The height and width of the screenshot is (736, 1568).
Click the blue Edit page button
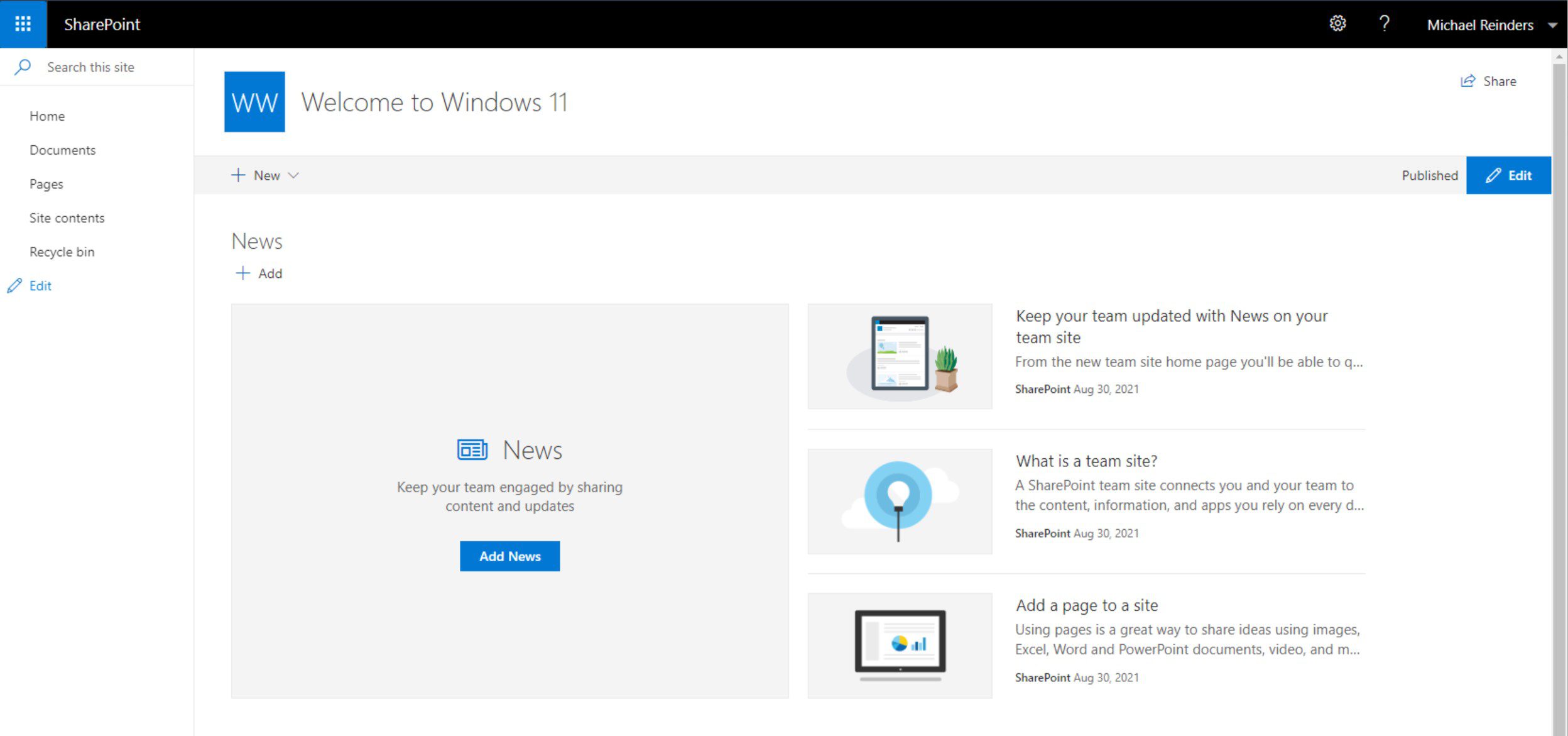[1508, 175]
